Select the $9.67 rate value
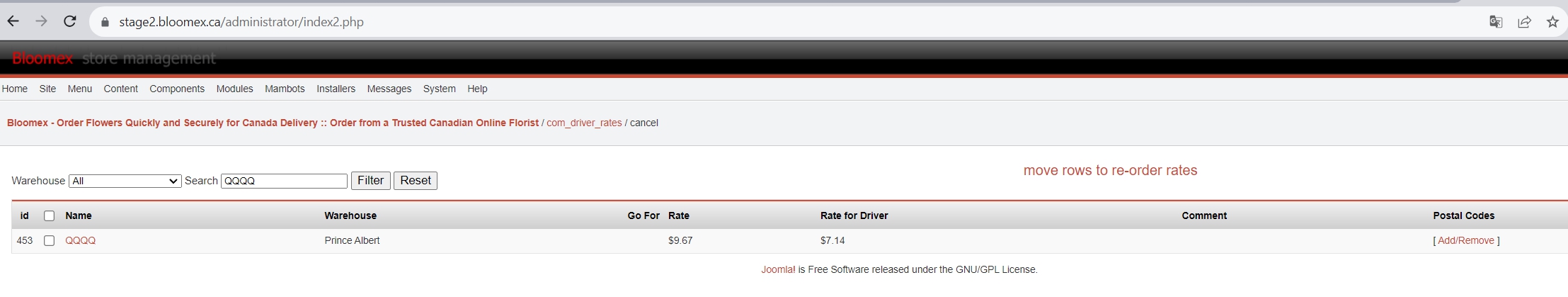The height and width of the screenshot is (297, 1568). tap(680, 240)
